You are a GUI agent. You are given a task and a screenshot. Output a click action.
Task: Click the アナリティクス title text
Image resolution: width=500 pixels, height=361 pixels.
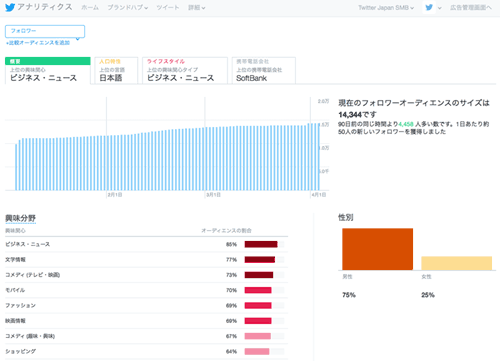click(45, 7)
